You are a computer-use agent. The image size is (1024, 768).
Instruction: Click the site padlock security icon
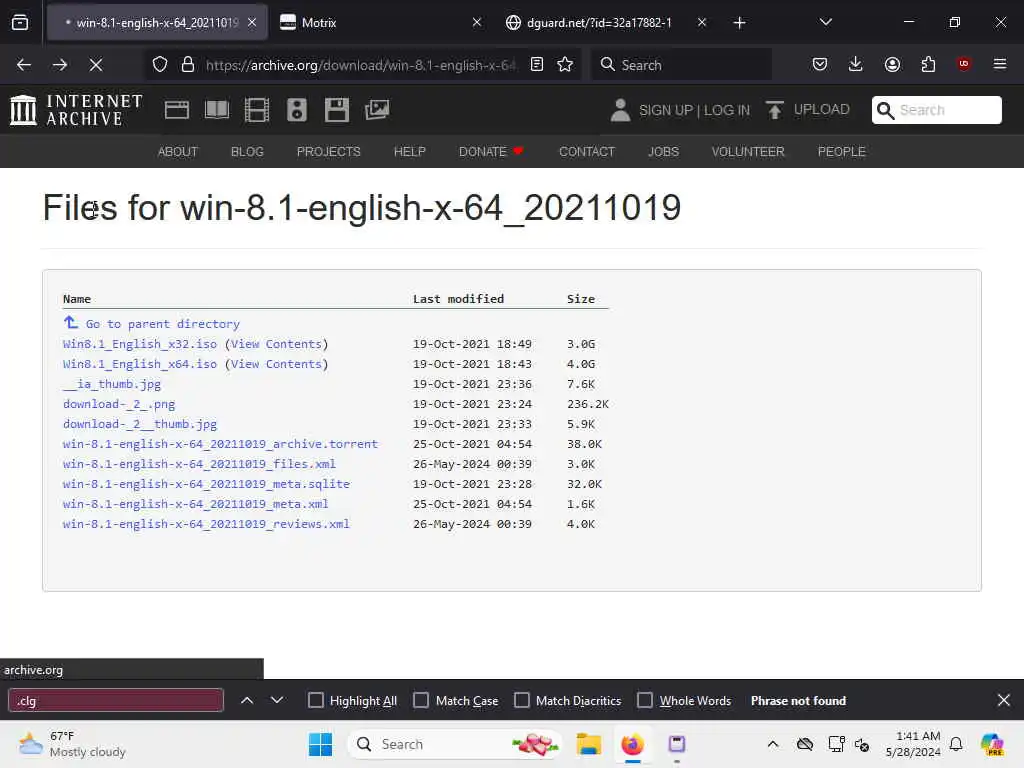[x=188, y=65]
